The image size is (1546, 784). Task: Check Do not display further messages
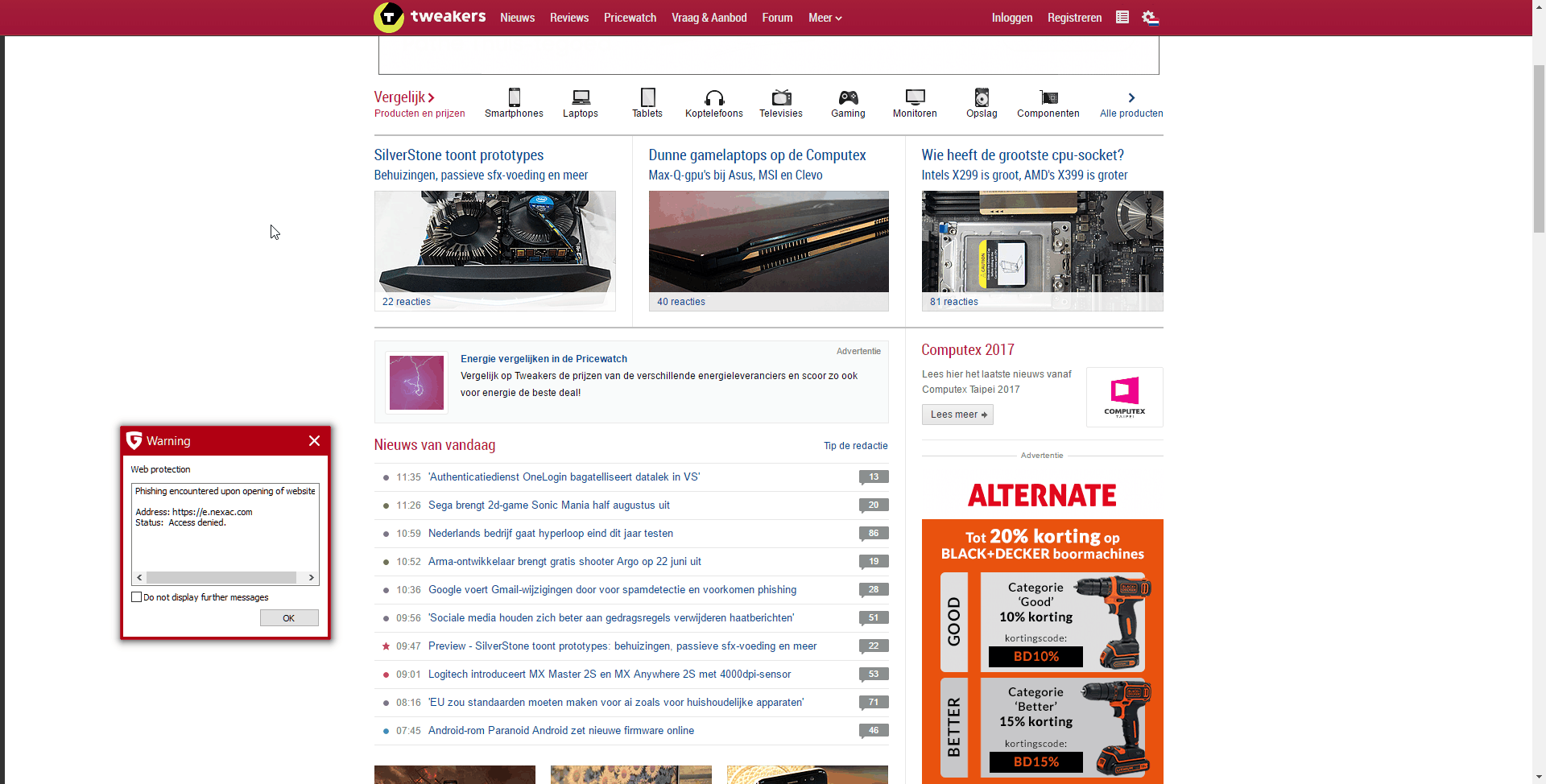point(136,597)
